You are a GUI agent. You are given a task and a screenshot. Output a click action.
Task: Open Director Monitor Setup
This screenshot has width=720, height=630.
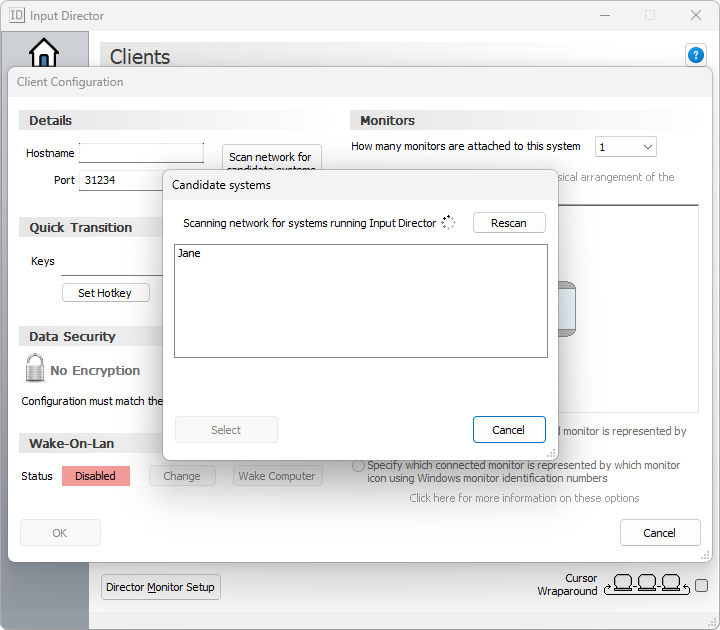(161, 587)
